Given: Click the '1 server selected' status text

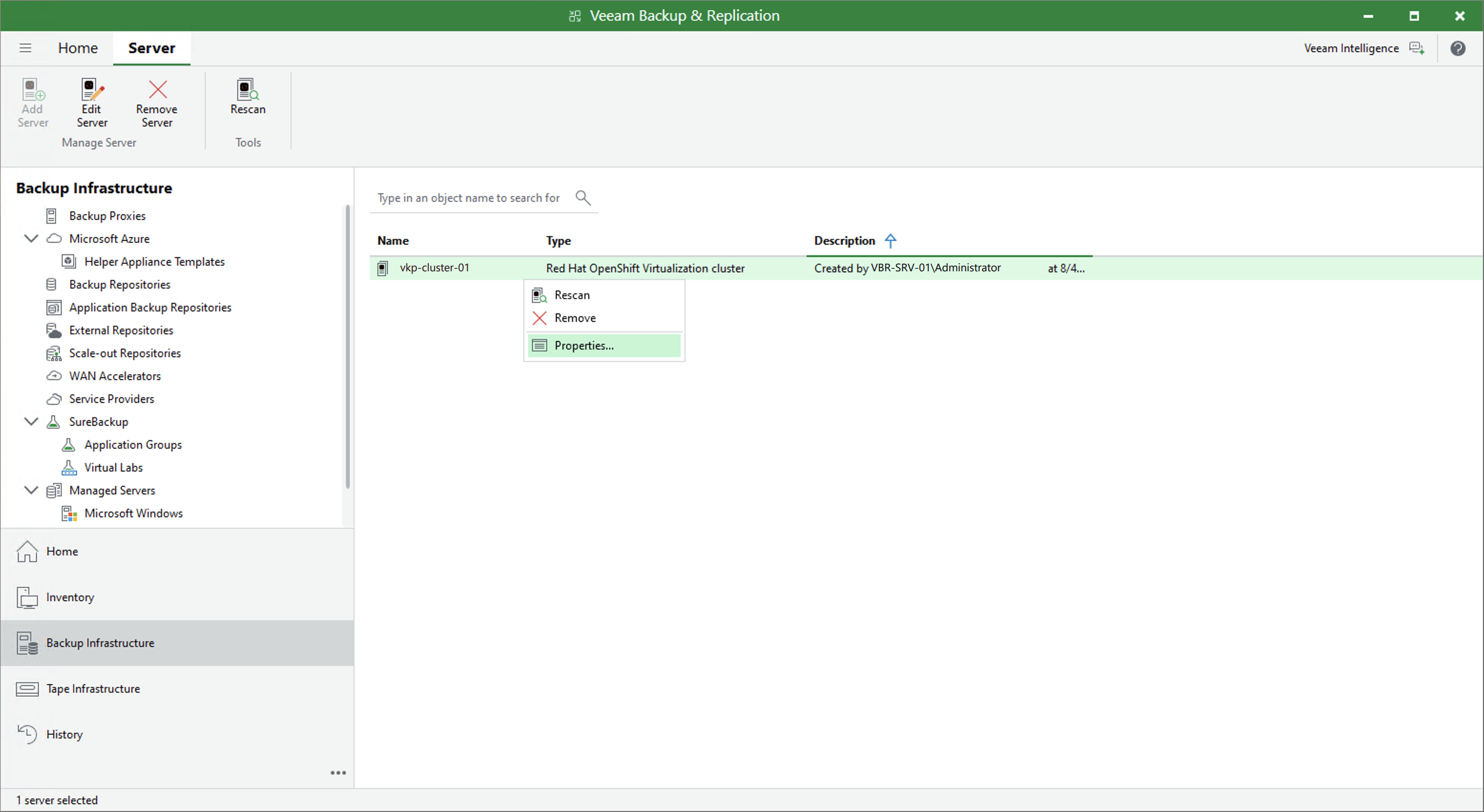Looking at the screenshot, I should [x=57, y=800].
